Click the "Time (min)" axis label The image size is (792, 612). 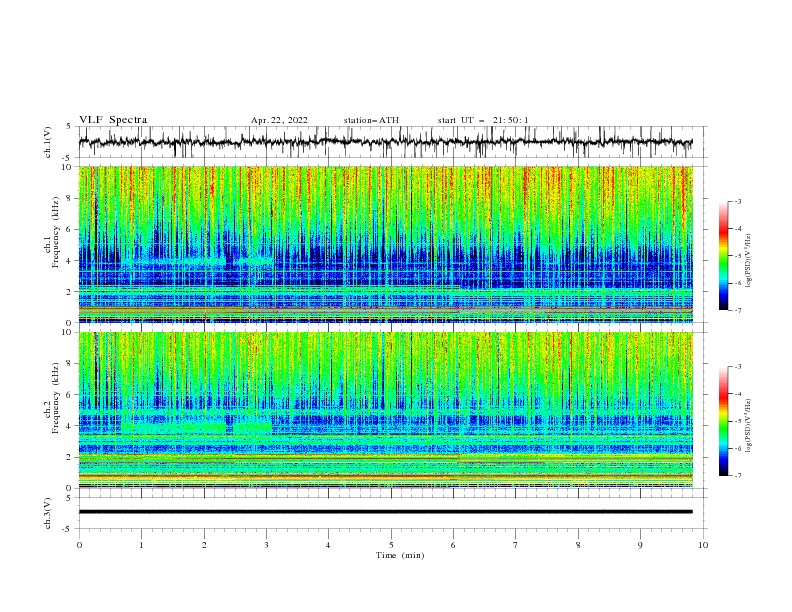[400, 555]
